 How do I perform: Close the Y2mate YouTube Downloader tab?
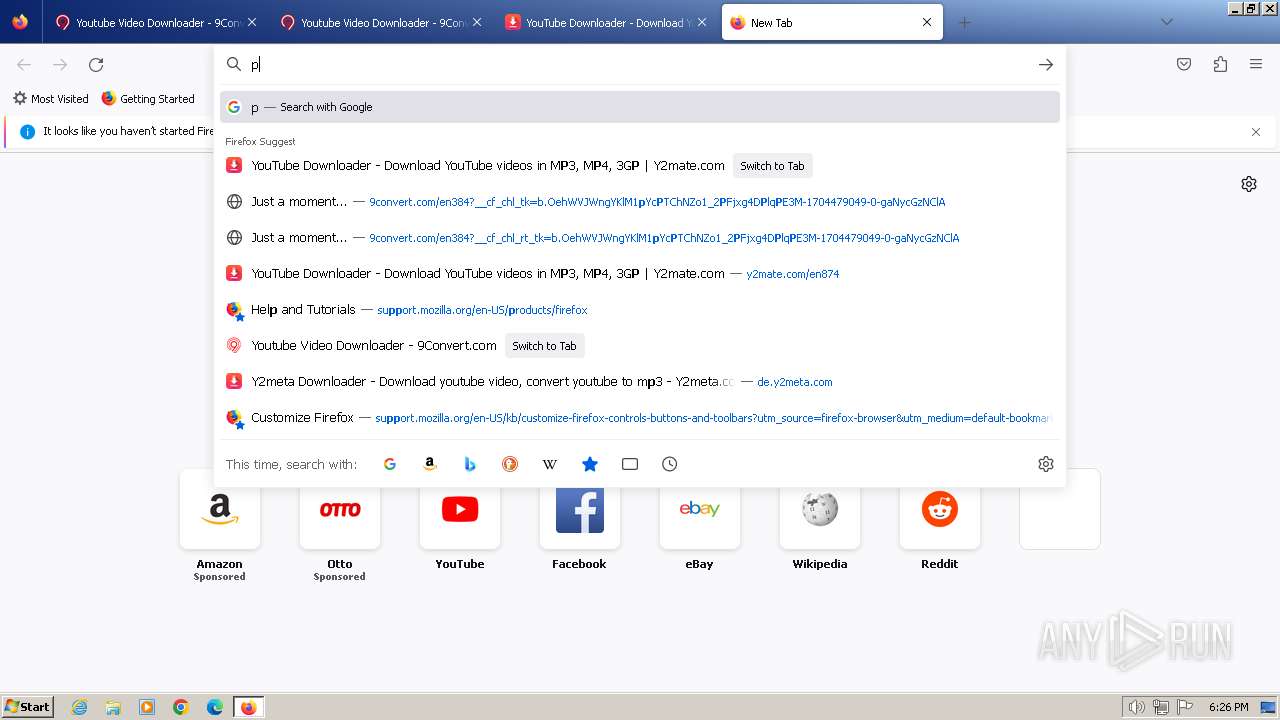[x=702, y=22]
